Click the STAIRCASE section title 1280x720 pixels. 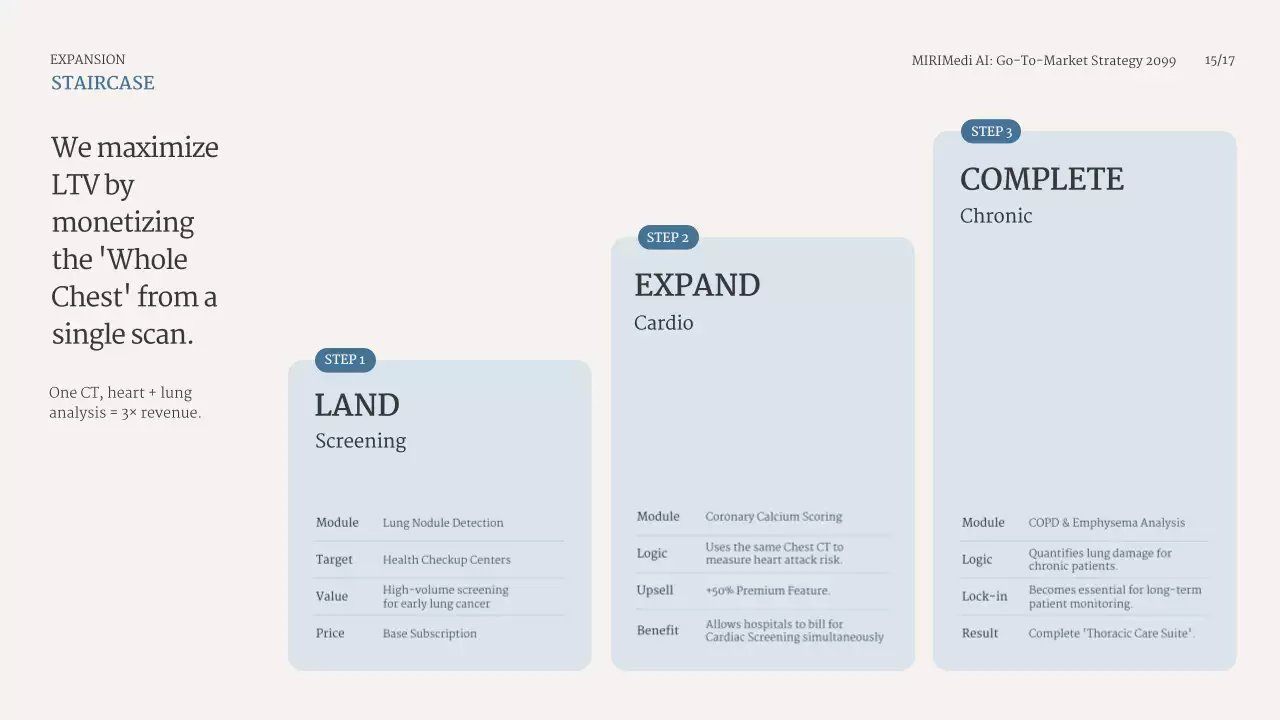(x=103, y=83)
